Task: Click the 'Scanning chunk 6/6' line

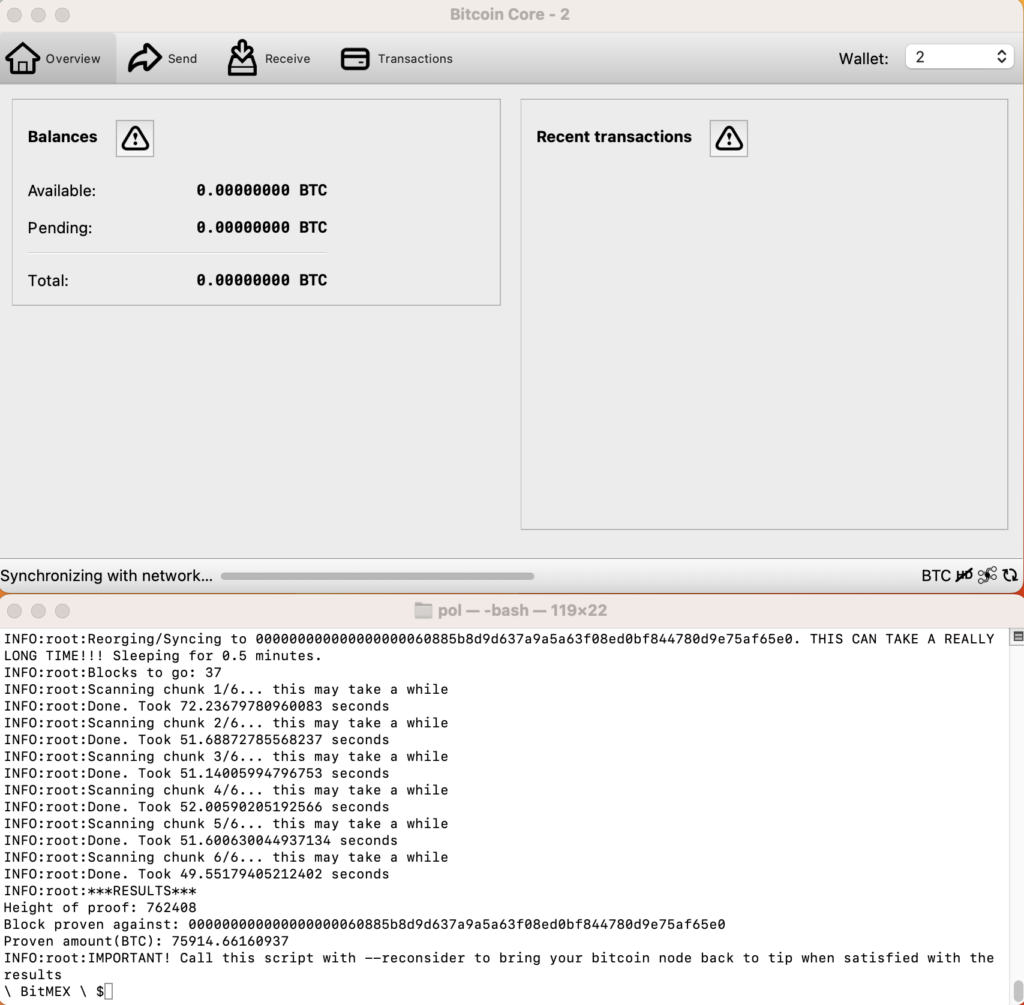Action: point(226,857)
